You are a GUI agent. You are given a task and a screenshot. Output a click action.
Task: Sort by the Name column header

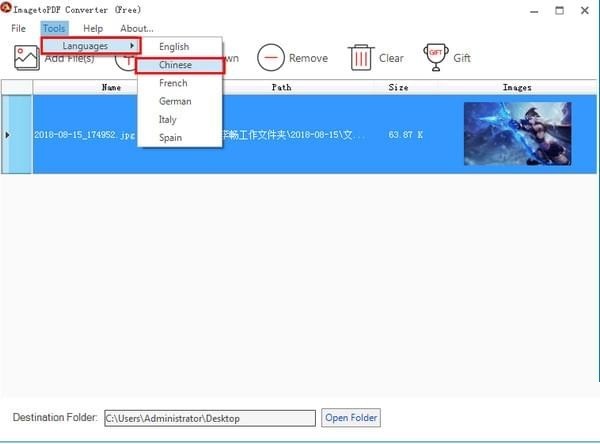pos(111,87)
